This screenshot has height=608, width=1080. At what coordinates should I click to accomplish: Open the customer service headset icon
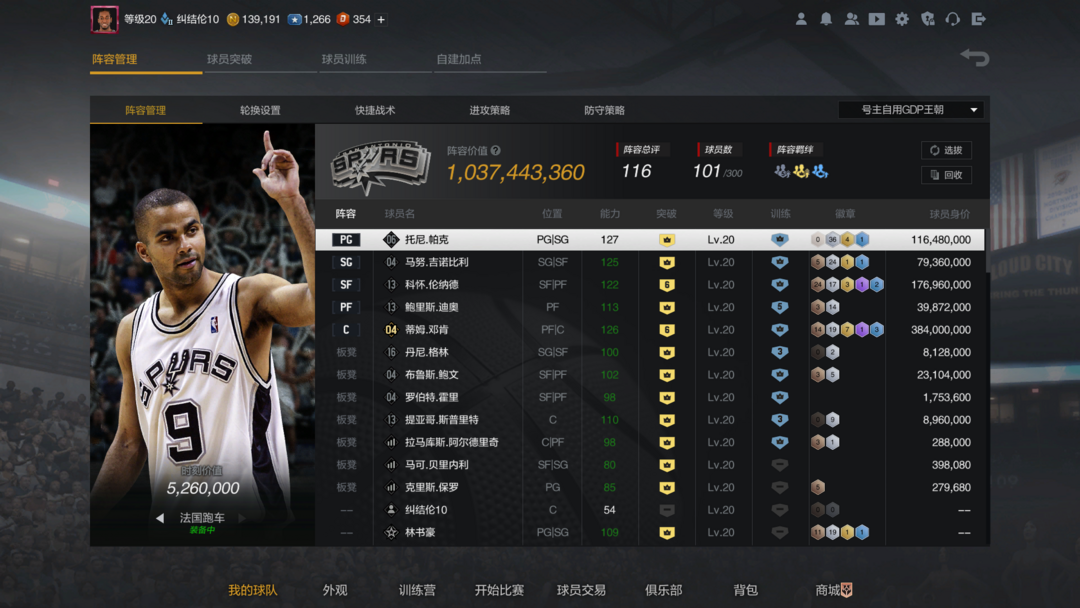pos(953,19)
